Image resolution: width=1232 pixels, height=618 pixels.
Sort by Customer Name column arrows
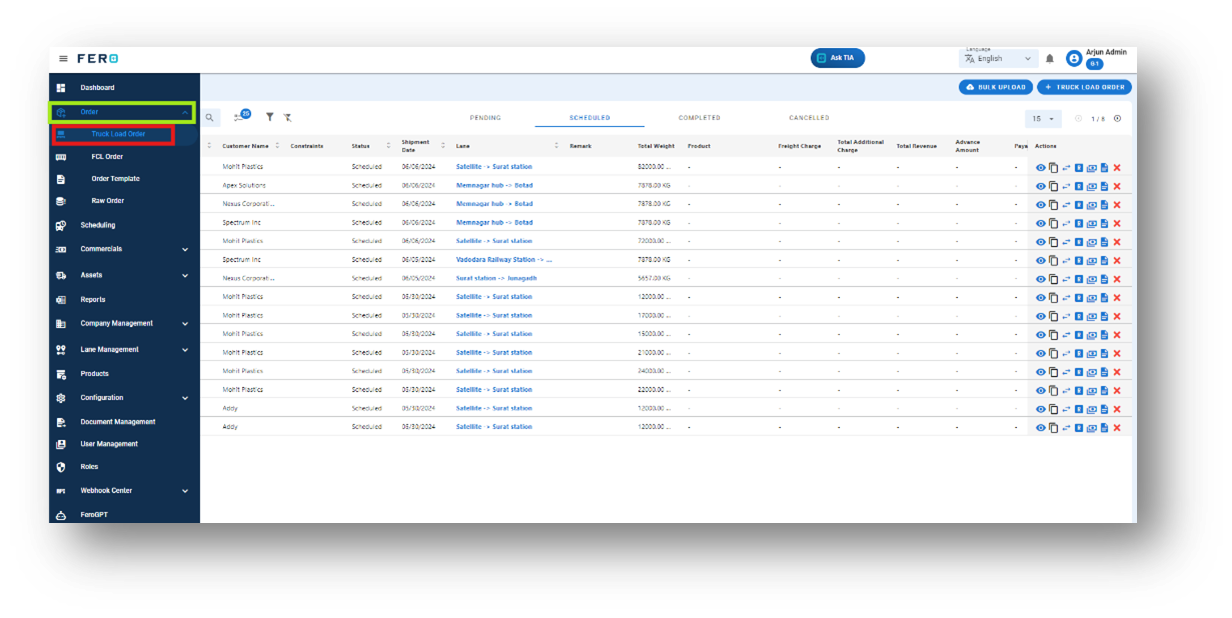[x=277, y=146]
